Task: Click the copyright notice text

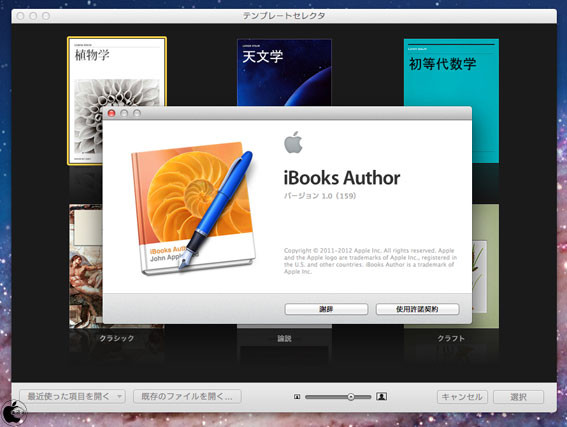Action: (370, 261)
